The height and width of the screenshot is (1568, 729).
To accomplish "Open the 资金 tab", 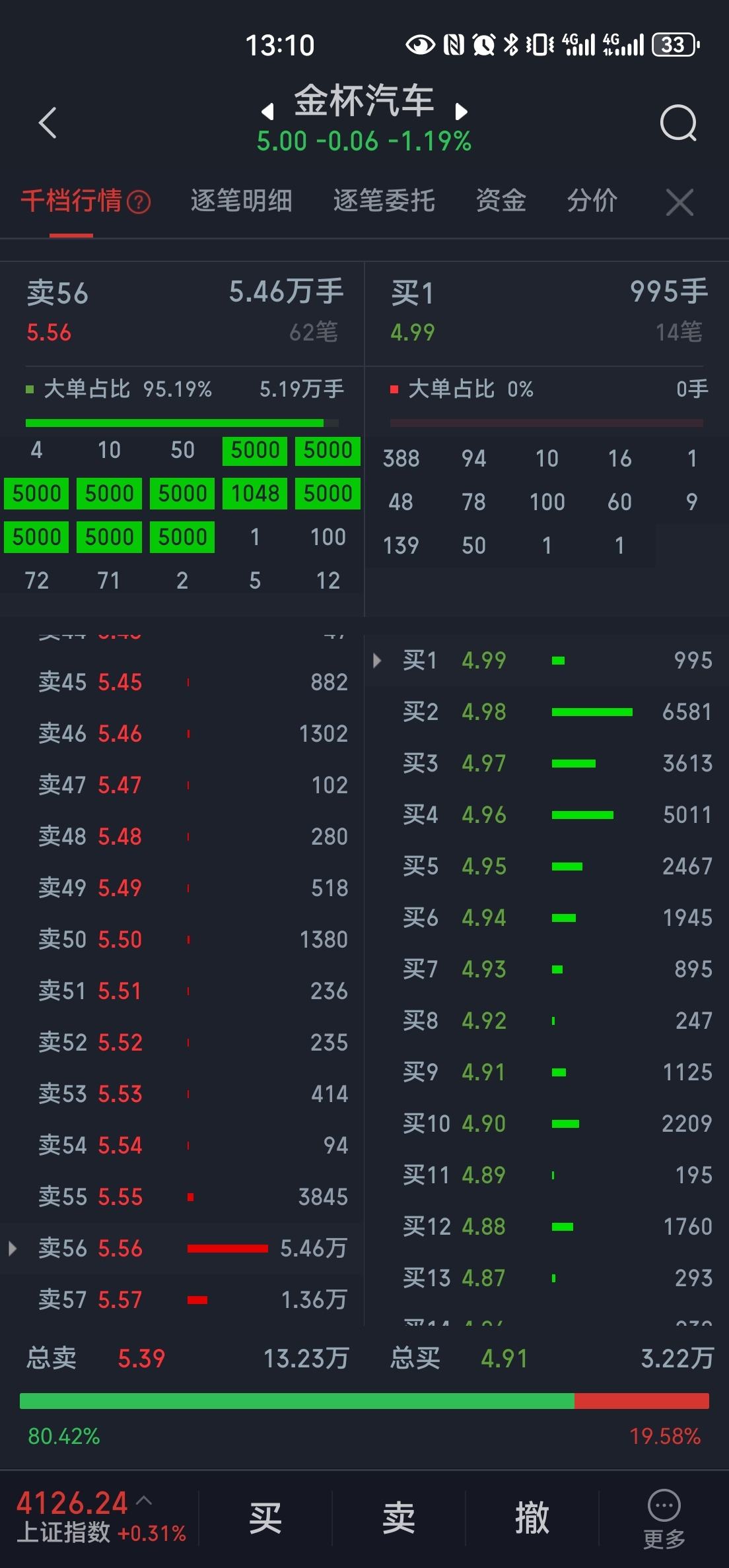I will (501, 201).
